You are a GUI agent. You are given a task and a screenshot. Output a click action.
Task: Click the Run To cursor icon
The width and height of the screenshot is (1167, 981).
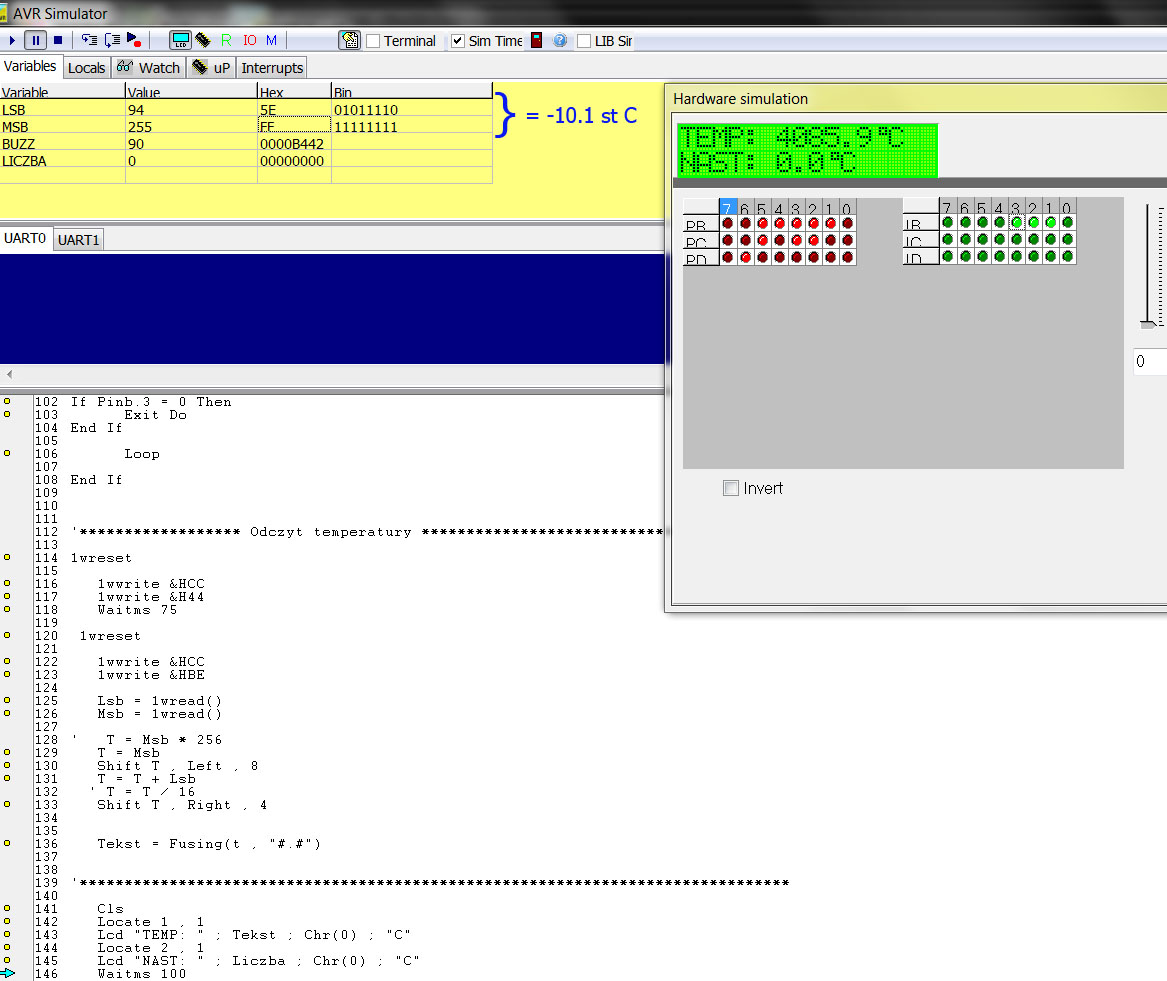coord(134,40)
